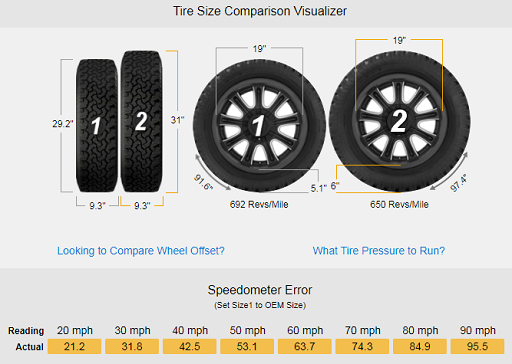This screenshot has height=364, width=512.
Task: Click the Speedometer Error heading
Action: click(260, 290)
